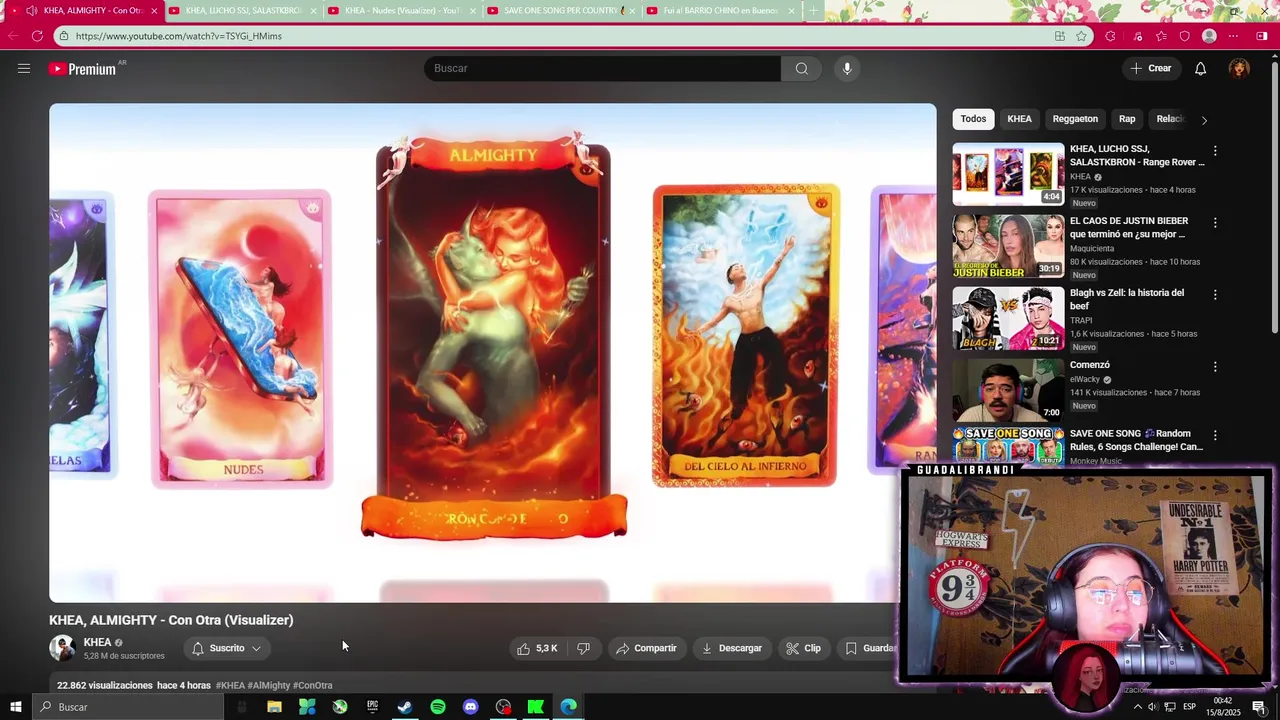This screenshot has width=1280, height=720.
Task: Open more options for SAVE ONE SONG video
Action: pyautogui.click(x=1215, y=436)
